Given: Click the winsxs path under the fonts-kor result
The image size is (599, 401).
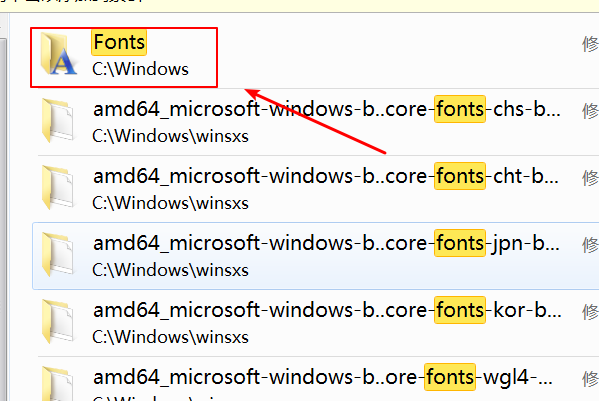Looking at the screenshot, I should coord(170,337).
